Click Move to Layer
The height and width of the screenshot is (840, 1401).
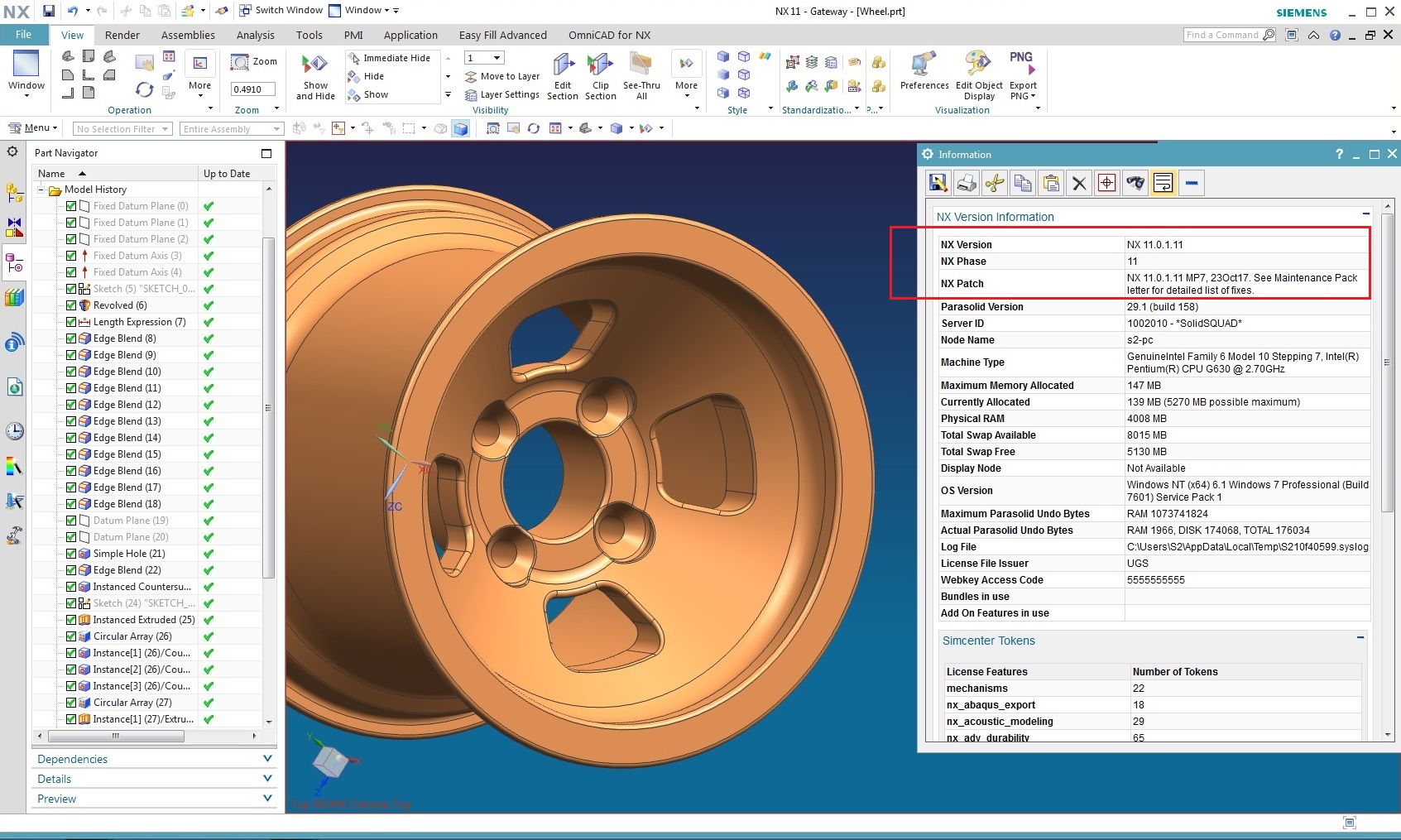(x=502, y=76)
